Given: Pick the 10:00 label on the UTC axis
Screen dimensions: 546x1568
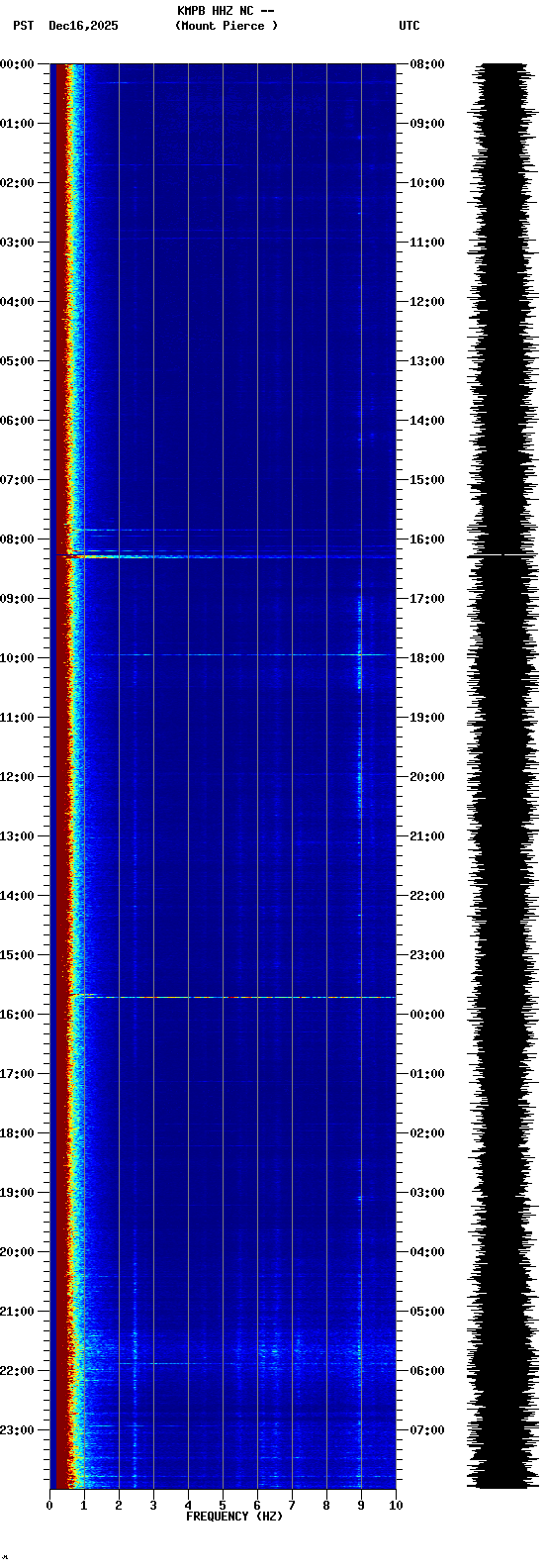Looking at the screenshot, I should point(426,183).
